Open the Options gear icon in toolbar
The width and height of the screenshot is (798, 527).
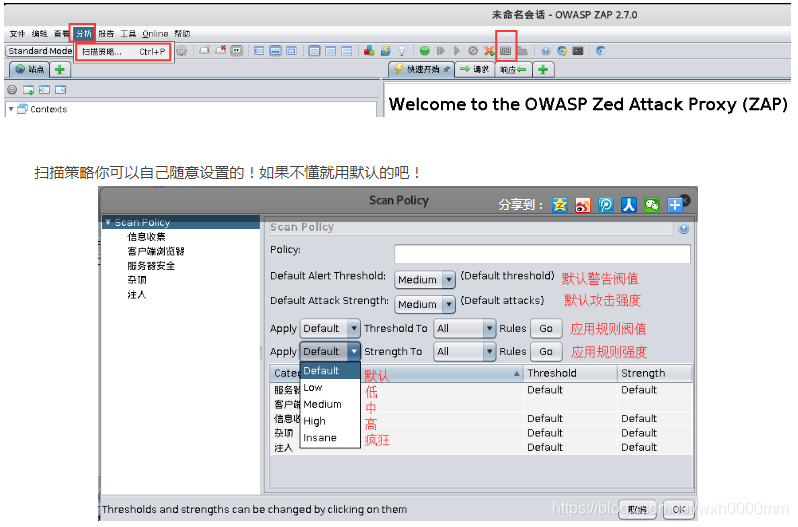pyautogui.click(x=182, y=51)
